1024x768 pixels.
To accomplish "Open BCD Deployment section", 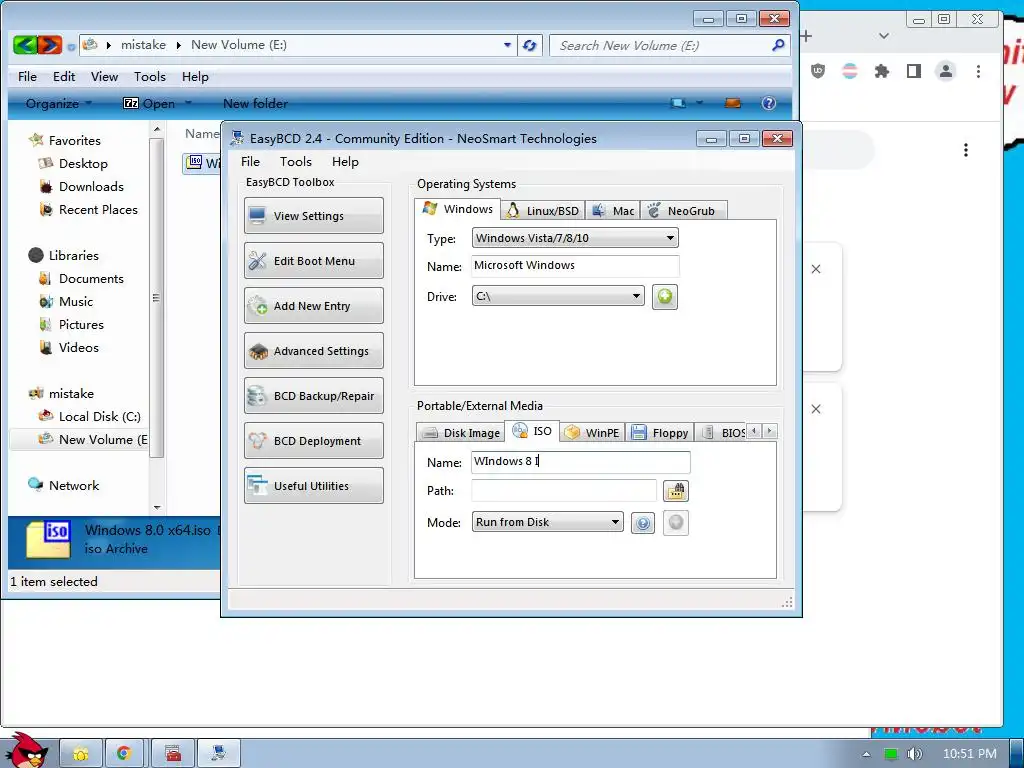I will click(313, 441).
